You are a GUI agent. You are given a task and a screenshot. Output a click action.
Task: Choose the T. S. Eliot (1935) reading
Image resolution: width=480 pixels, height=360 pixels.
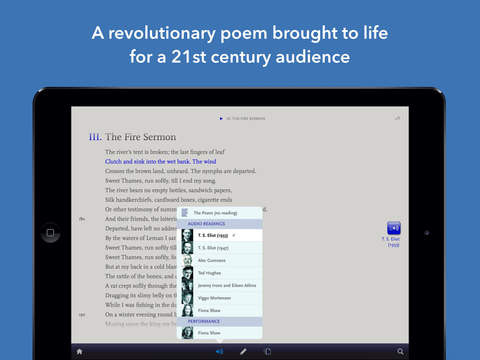[x=219, y=235]
